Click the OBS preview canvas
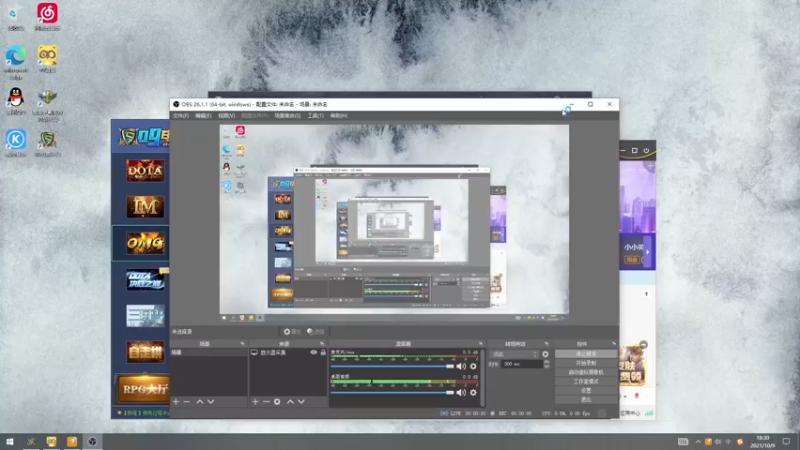The width and height of the screenshot is (800, 450). pyautogui.click(x=394, y=223)
